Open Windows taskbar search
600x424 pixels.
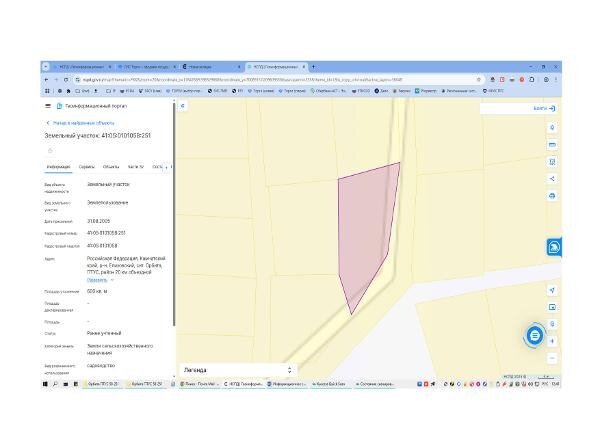point(55,384)
